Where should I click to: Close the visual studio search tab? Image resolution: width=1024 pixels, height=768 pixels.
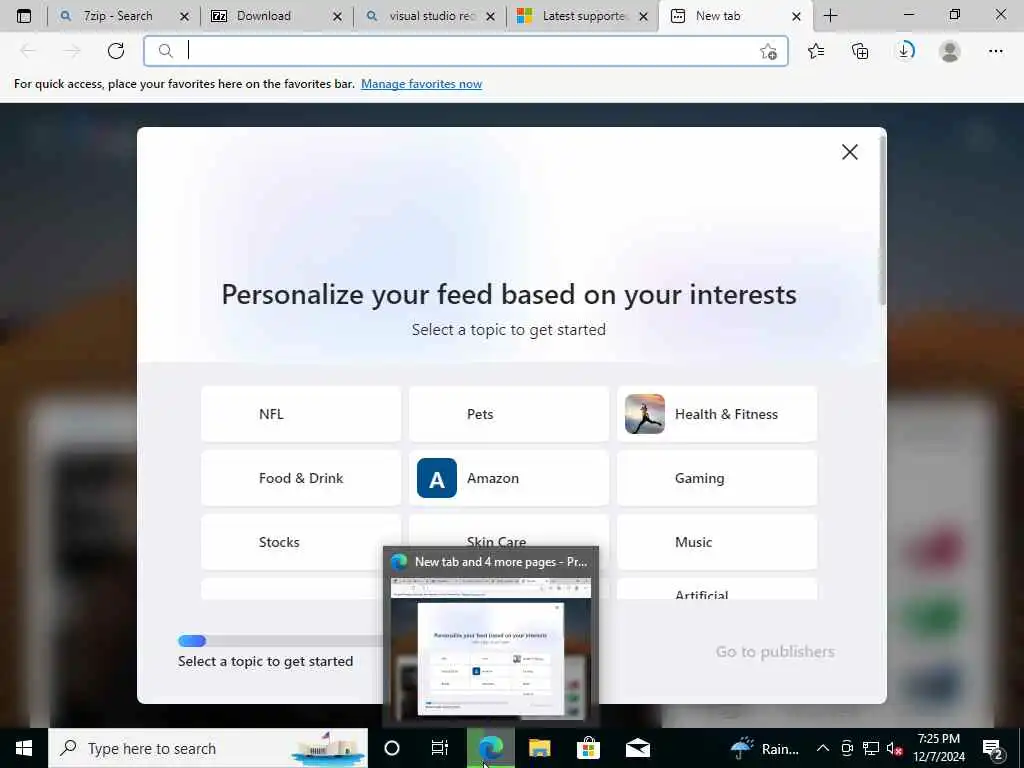[490, 16]
